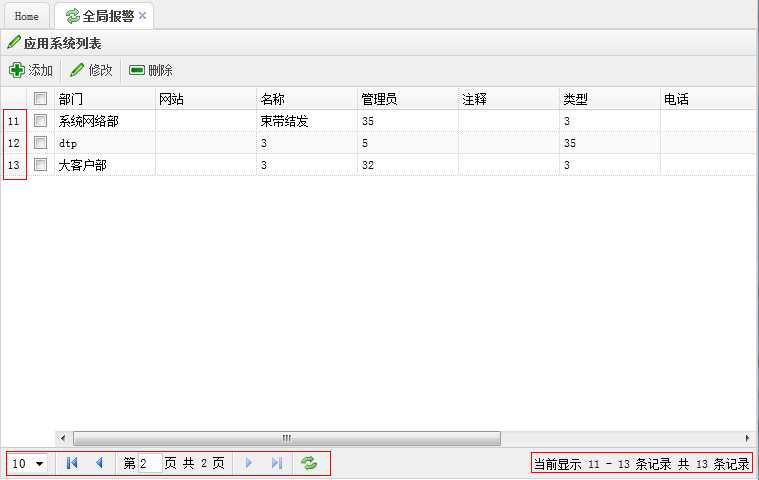Check the dtp row checkbox
Image resolution: width=759 pixels, height=480 pixels.
click(x=40, y=143)
